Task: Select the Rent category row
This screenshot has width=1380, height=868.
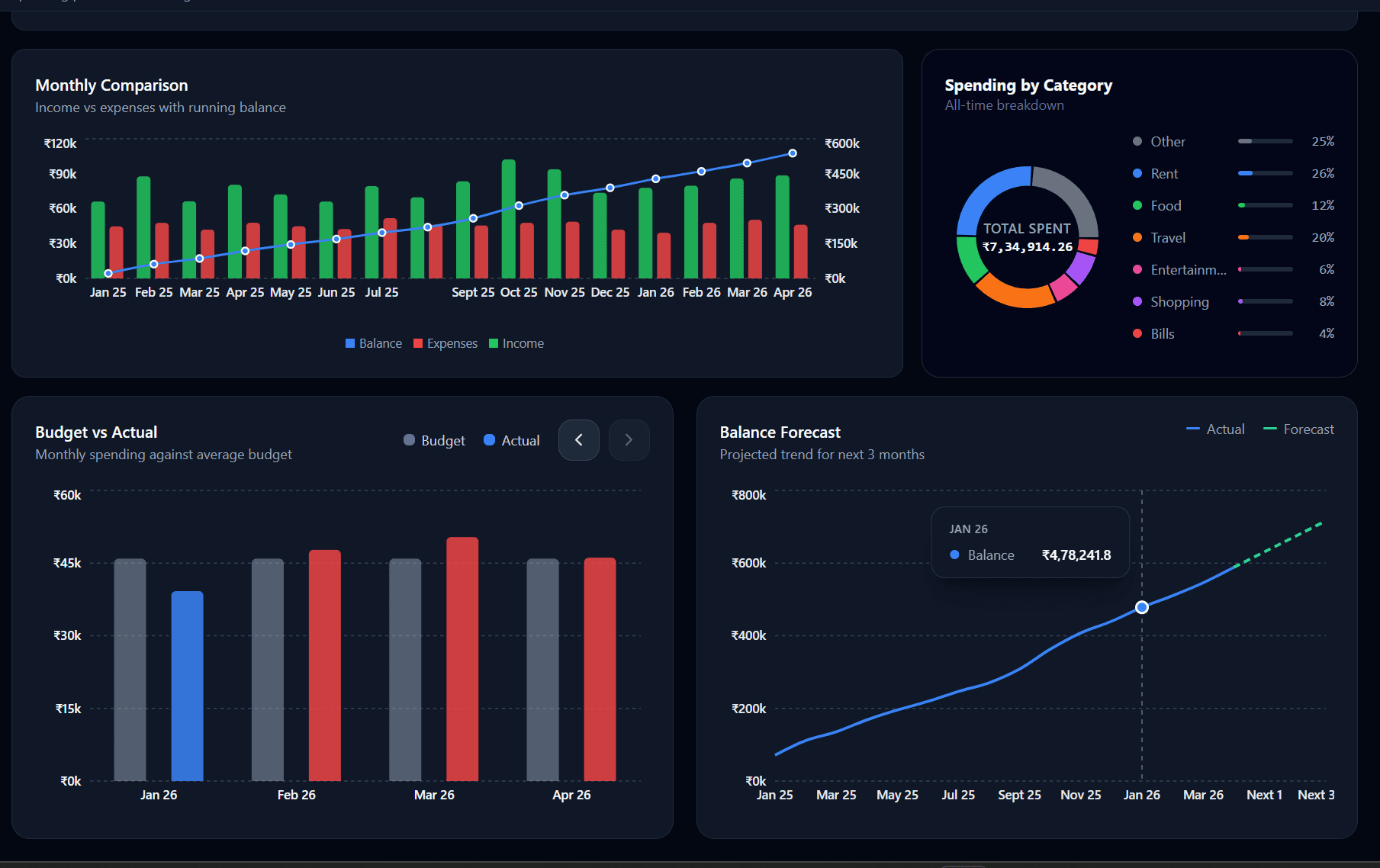Action: pyautogui.click(x=1234, y=173)
